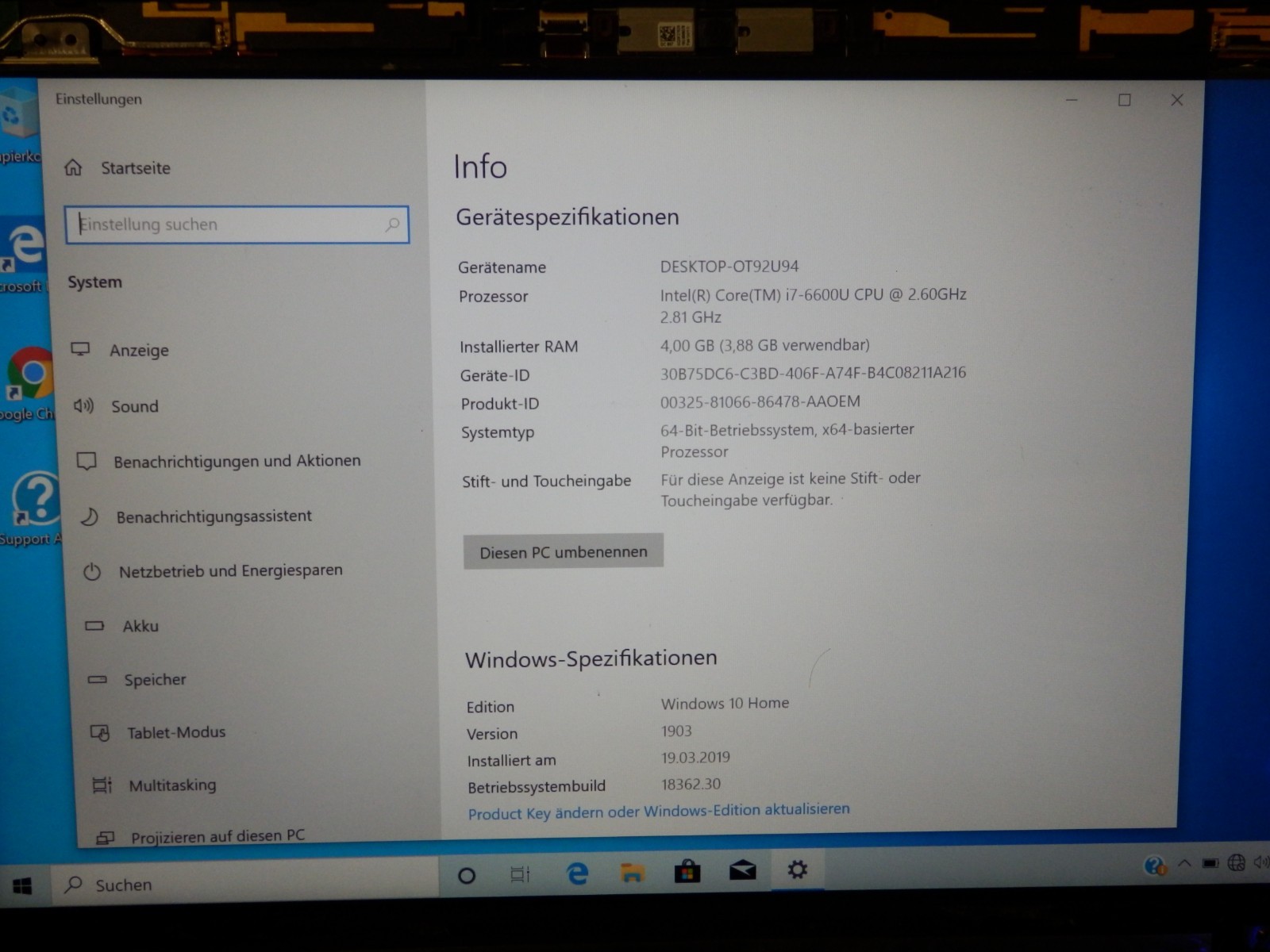Click the Speicher drive icon

tap(97, 679)
